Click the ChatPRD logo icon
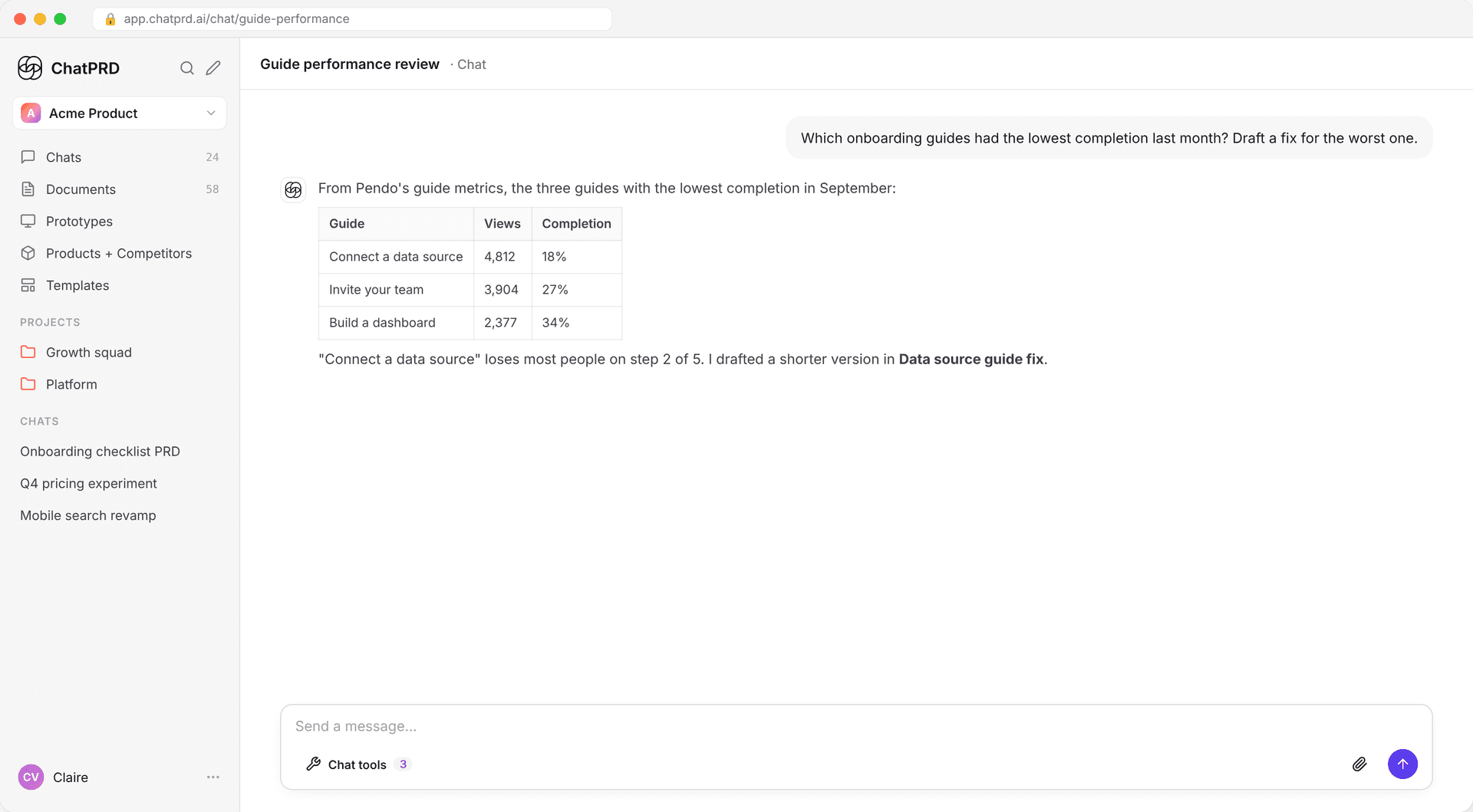This screenshot has height=812, width=1473. 30,68
